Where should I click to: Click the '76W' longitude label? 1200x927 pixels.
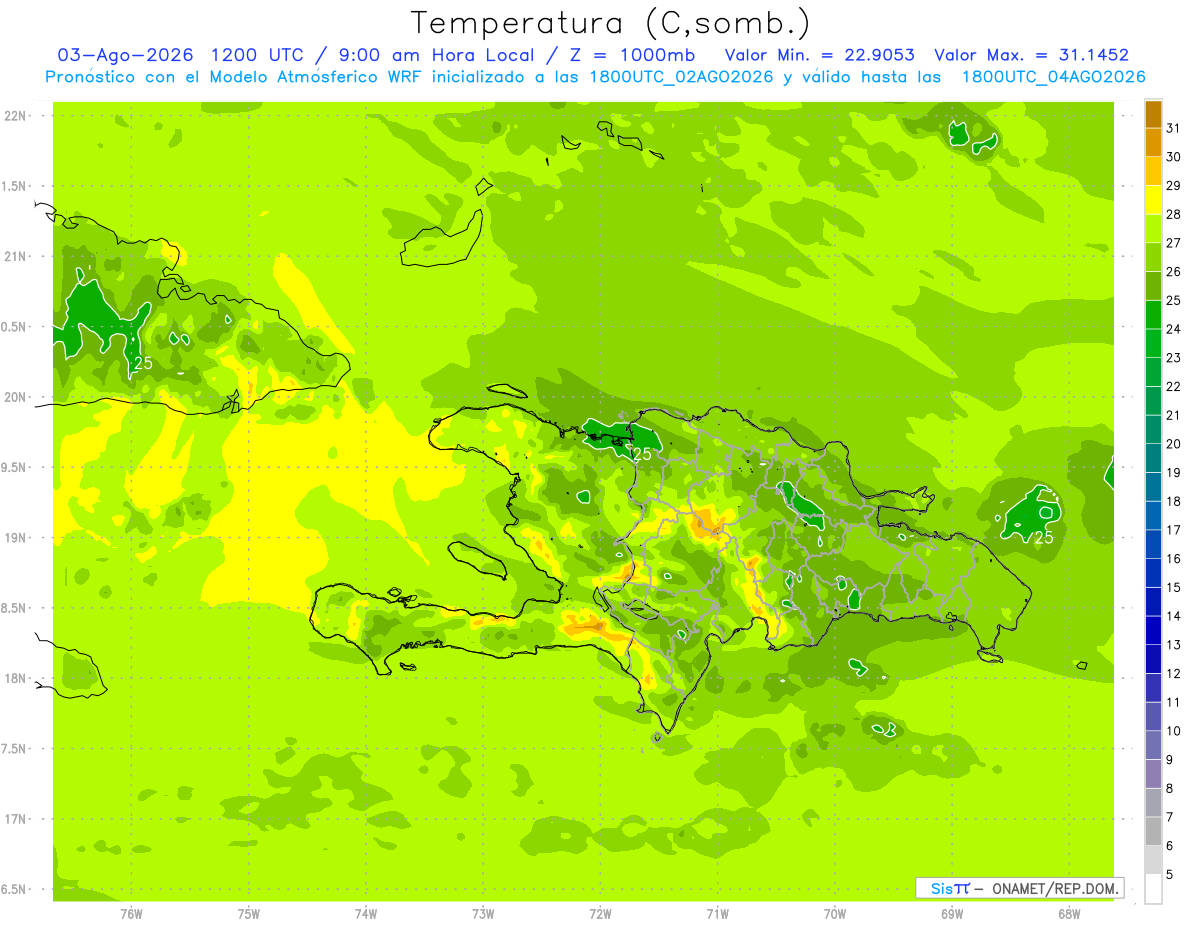[x=131, y=914]
